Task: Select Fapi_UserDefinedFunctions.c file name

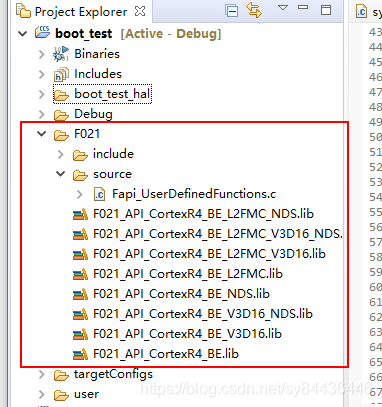Action: tap(194, 194)
